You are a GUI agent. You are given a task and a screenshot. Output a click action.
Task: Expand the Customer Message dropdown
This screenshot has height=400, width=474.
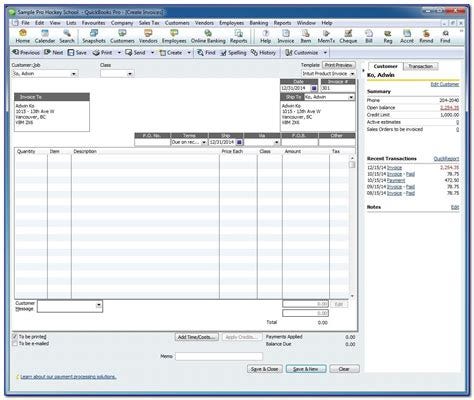tap(99, 305)
